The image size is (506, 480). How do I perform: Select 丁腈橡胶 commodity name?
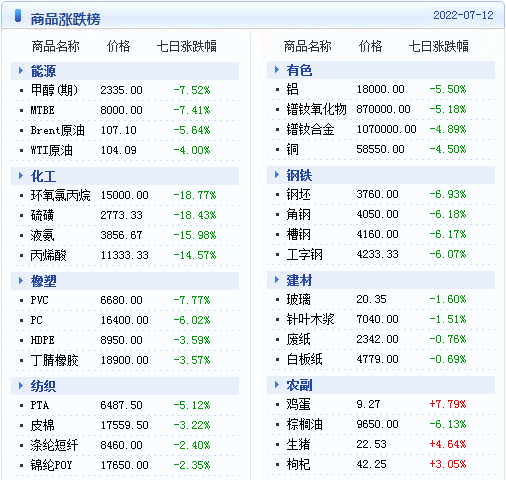pos(54,360)
